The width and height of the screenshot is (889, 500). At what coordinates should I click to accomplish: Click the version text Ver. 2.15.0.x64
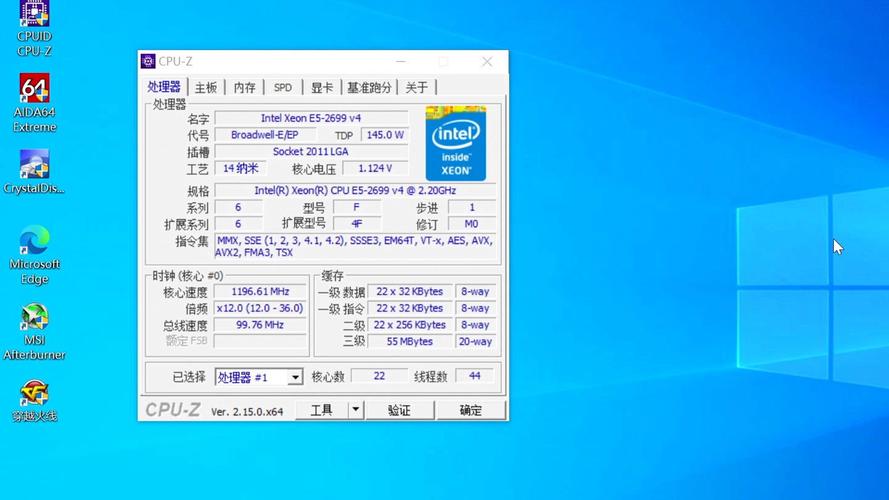pos(247,412)
